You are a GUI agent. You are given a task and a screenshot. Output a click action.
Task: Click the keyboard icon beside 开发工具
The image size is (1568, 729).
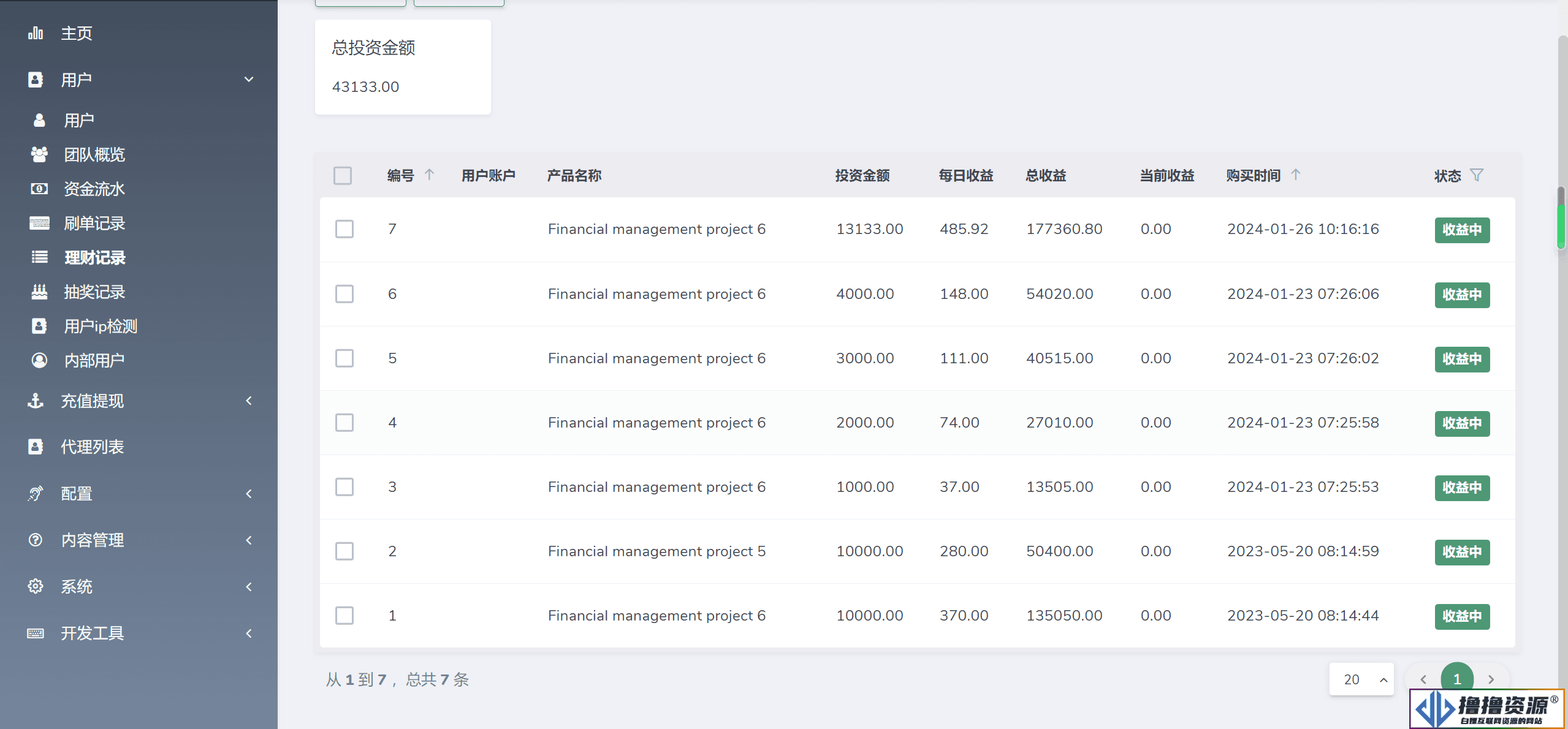(x=36, y=633)
